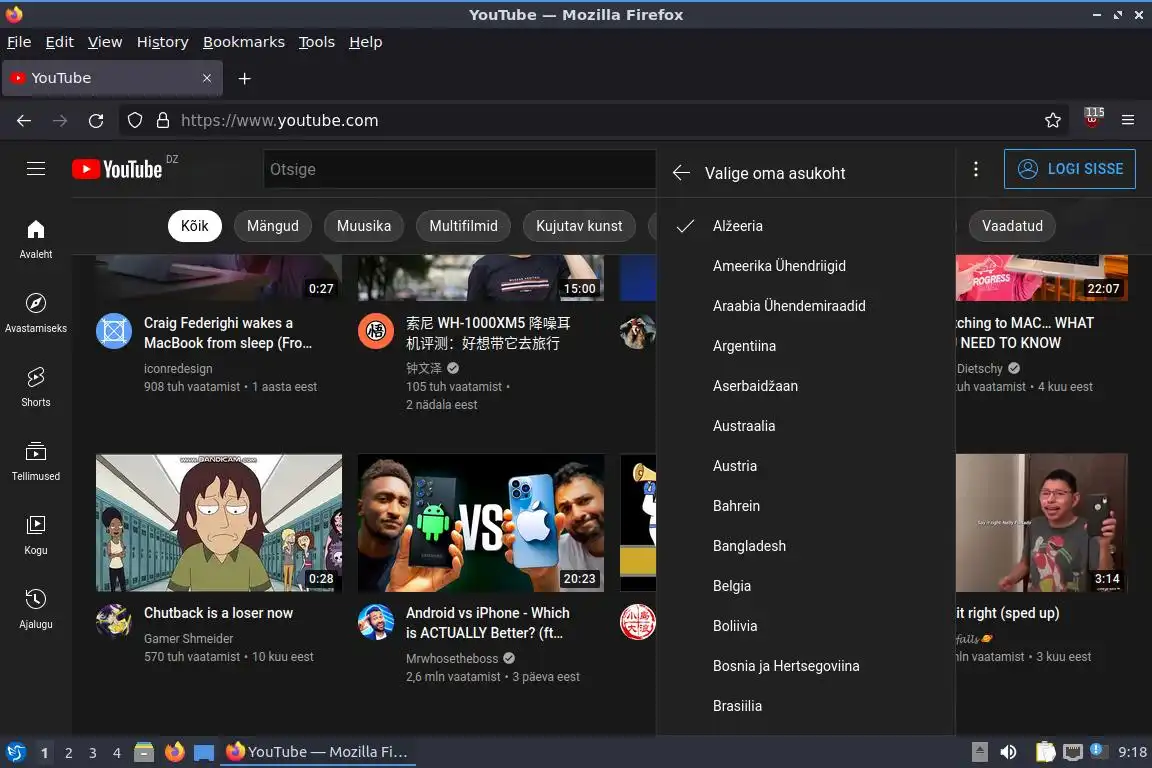Screen dimensions: 1152x768
Task: Open Kogu library in sidebar
Action: [35, 535]
